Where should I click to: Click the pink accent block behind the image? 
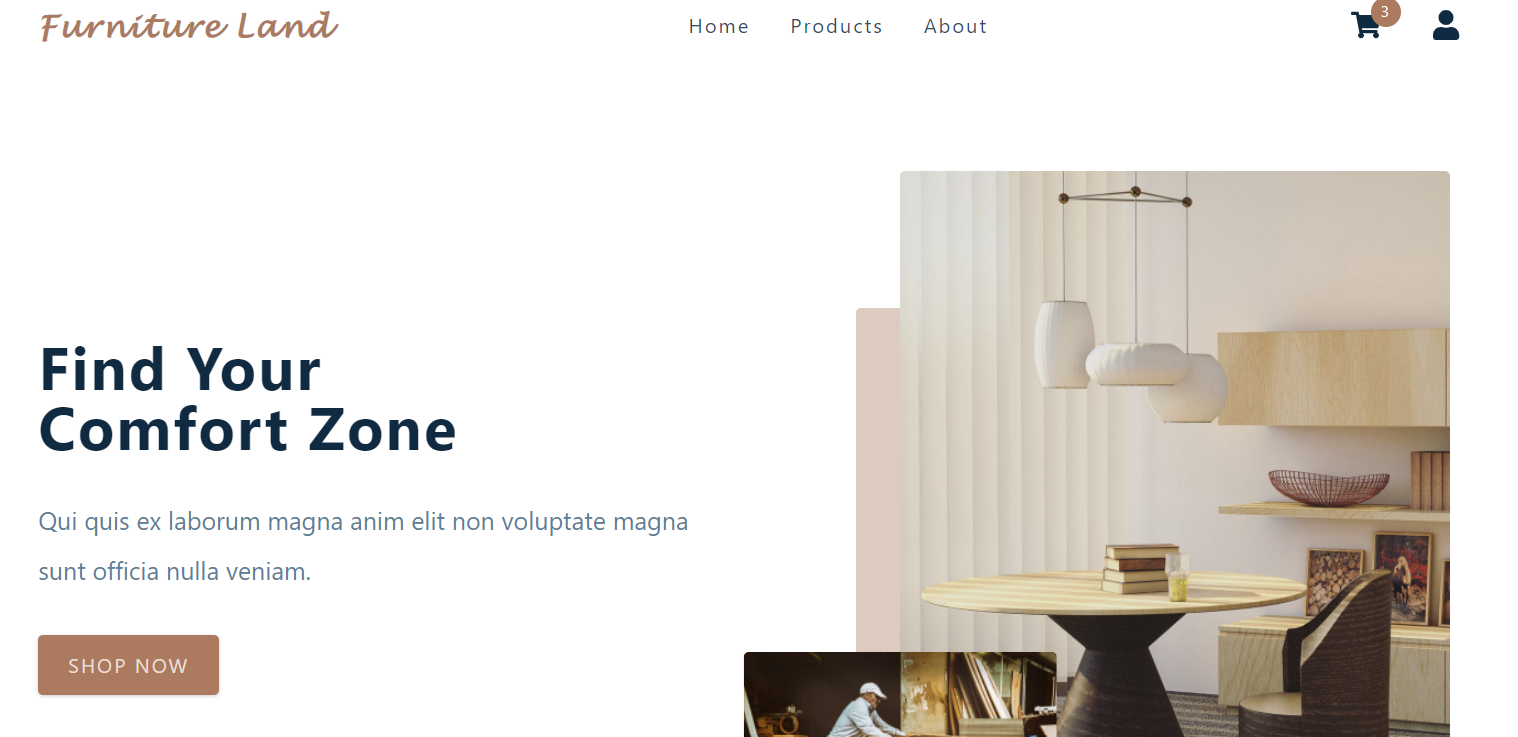878,480
